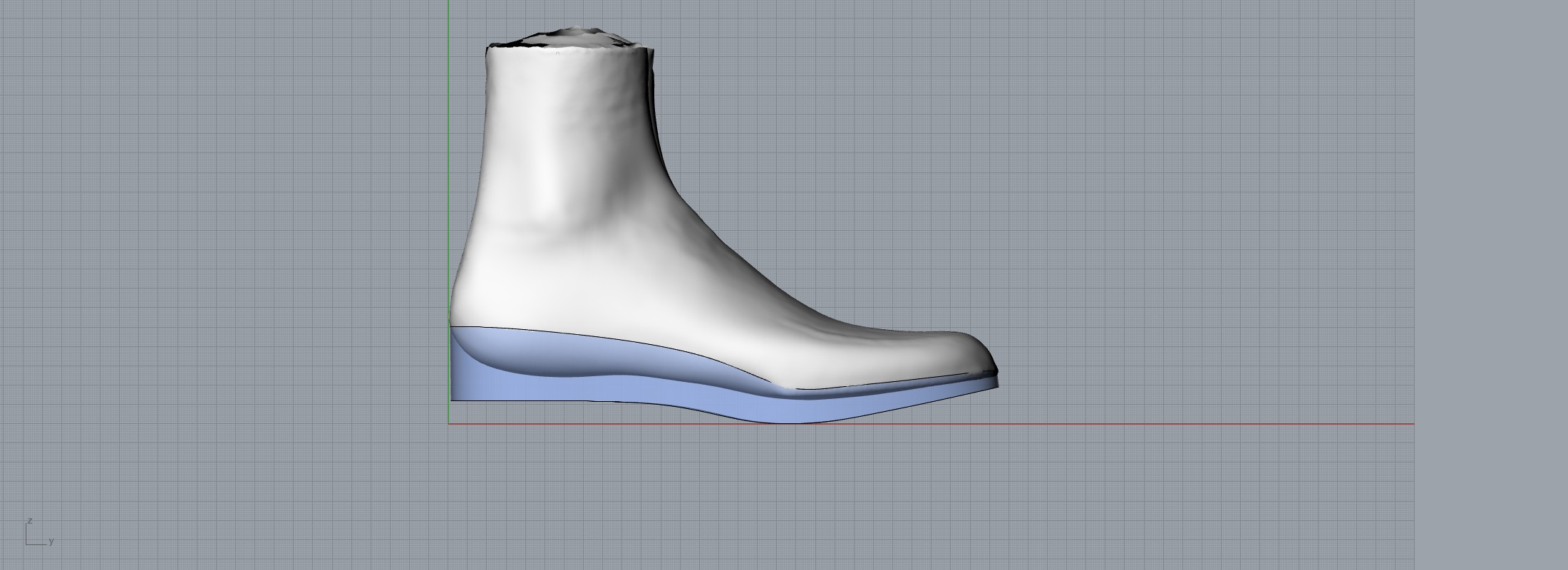The height and width of the screenshot is (570, 1568).
Task: Click the right end of the red axis line
Action: (x=1411, y=424)
